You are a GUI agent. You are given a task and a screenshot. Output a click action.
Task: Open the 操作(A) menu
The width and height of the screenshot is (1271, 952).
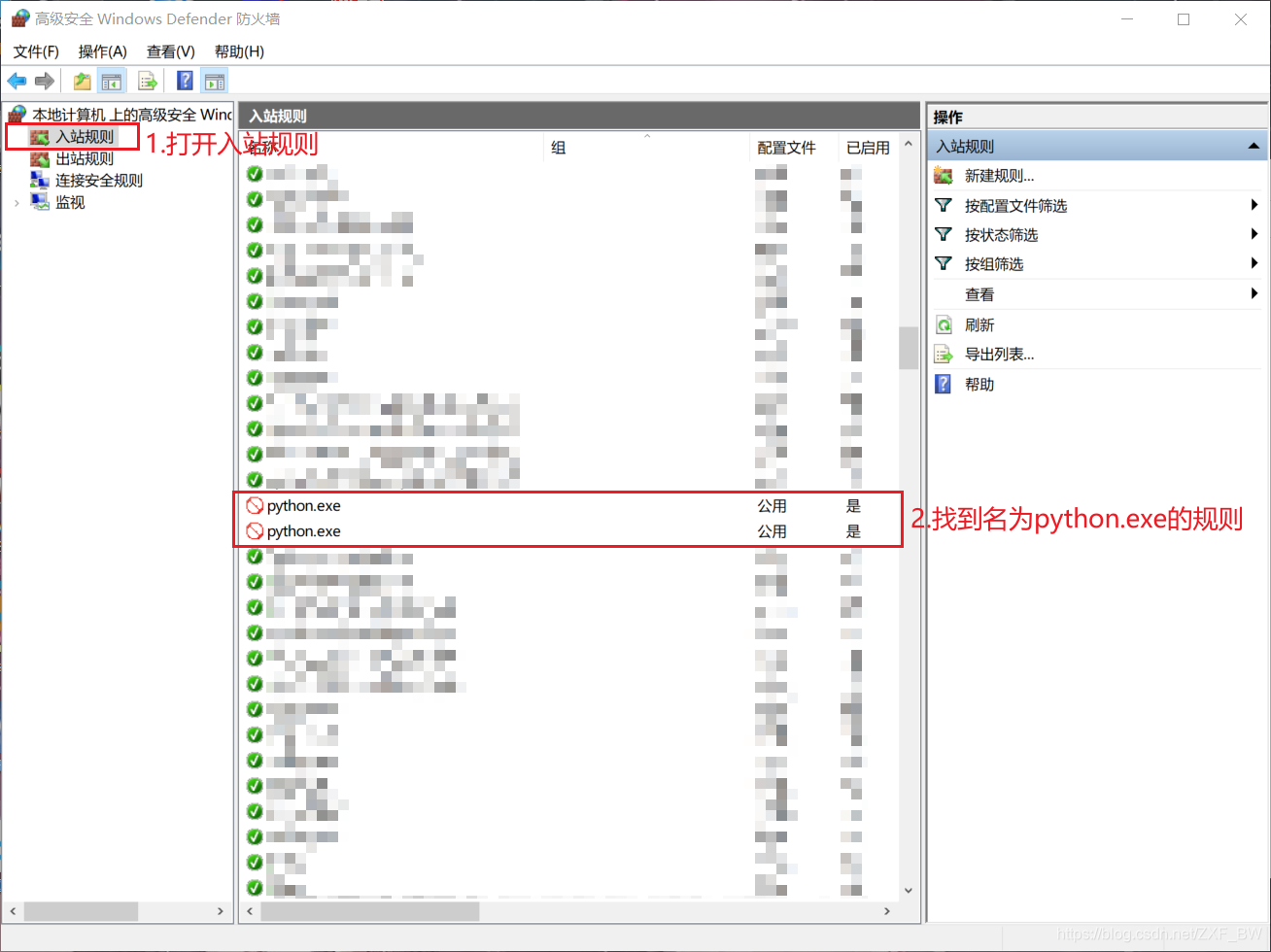tap(103, 51)
